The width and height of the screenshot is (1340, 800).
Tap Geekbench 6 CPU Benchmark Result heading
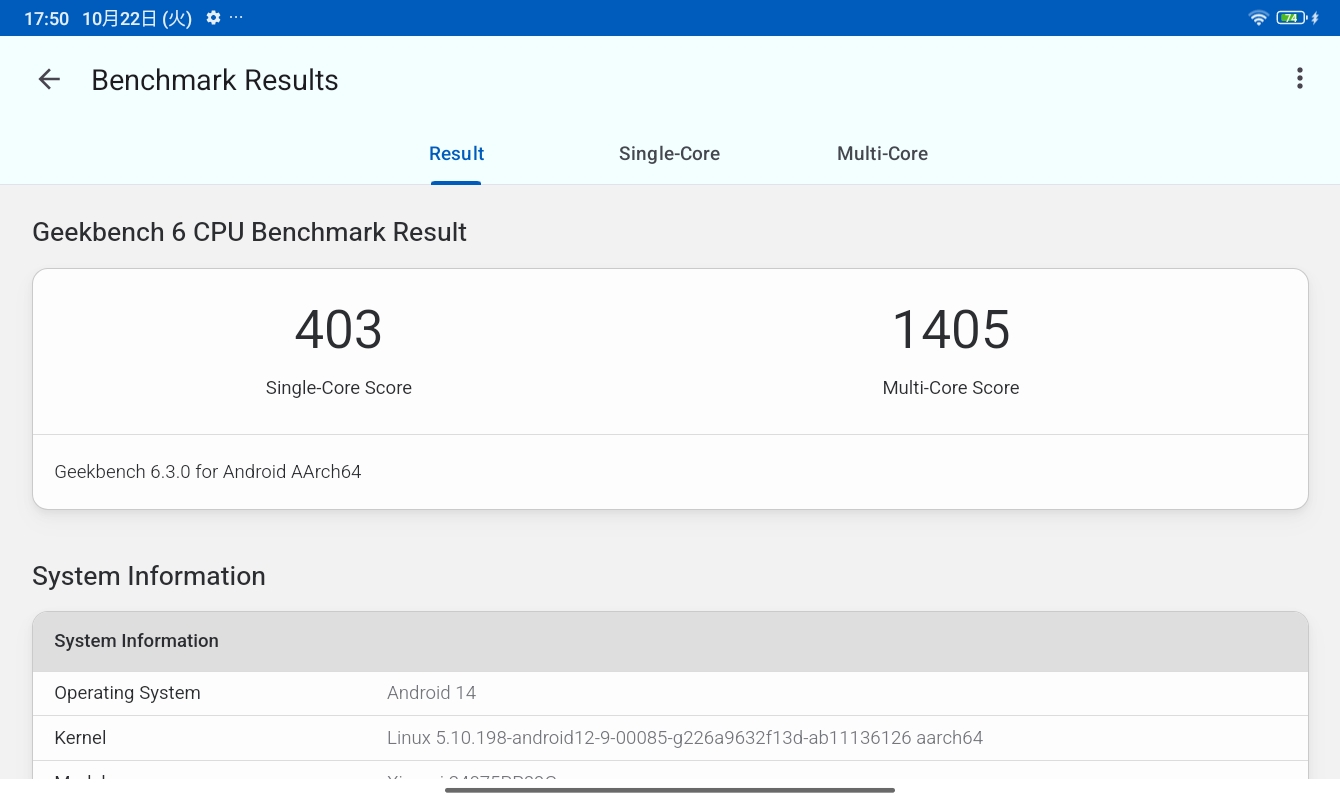(250, 232)
